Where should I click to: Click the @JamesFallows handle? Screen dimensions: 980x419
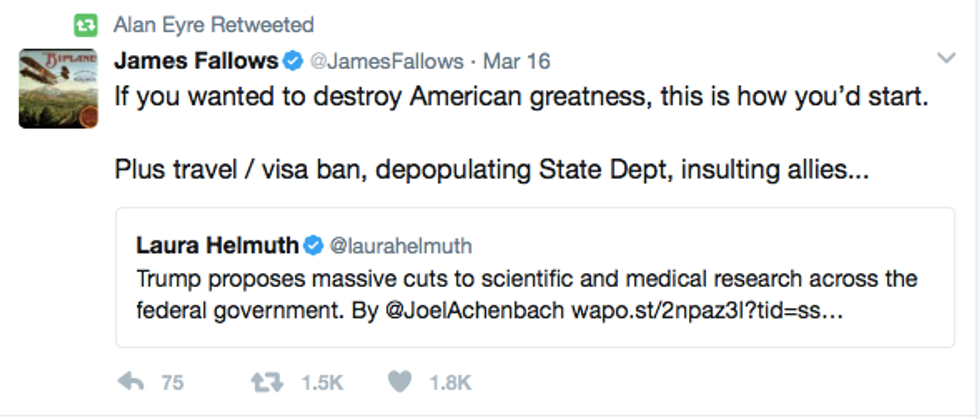(x=387, y=61)
